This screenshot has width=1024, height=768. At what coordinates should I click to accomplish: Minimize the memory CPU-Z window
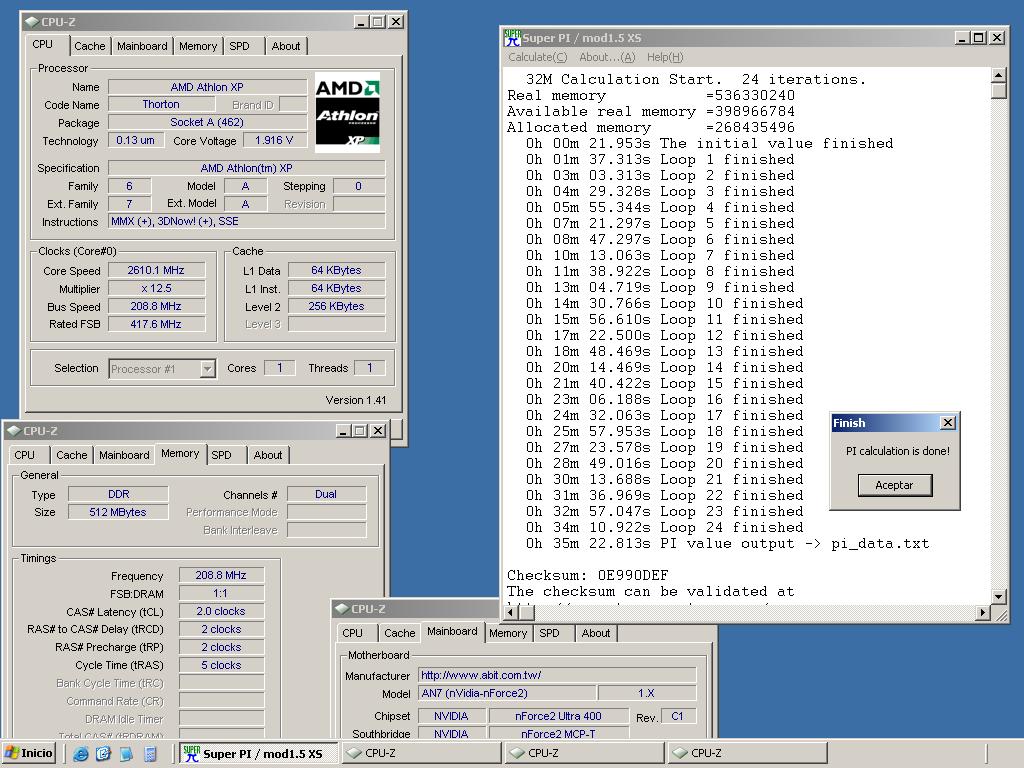coord(344,431)
